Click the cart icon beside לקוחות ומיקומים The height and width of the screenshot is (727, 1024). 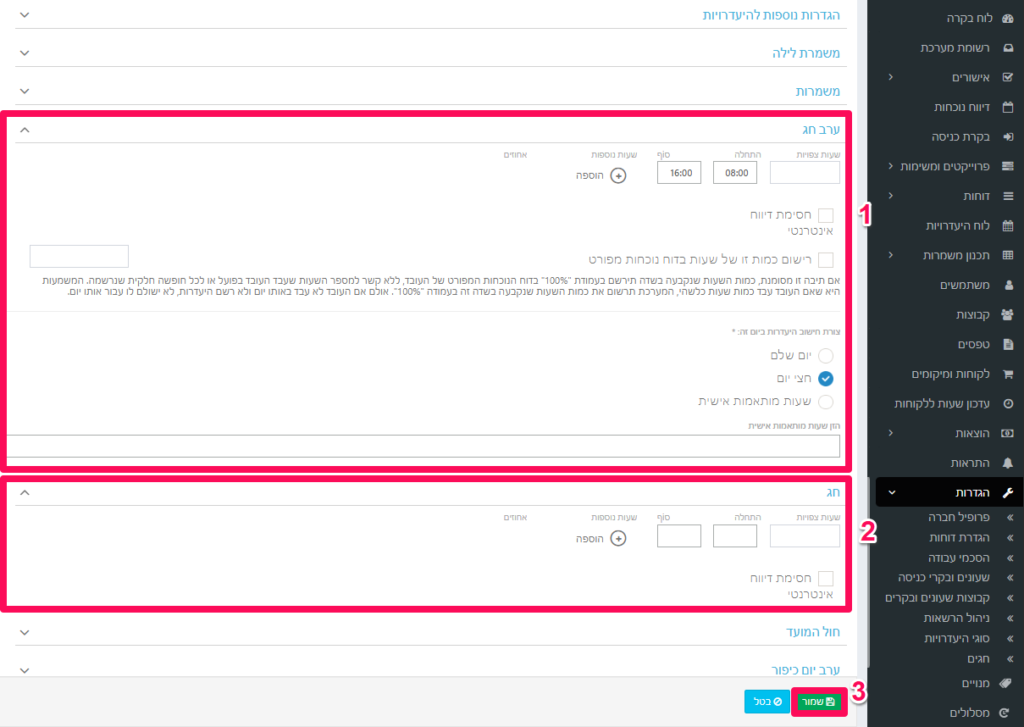(1007, 374)
